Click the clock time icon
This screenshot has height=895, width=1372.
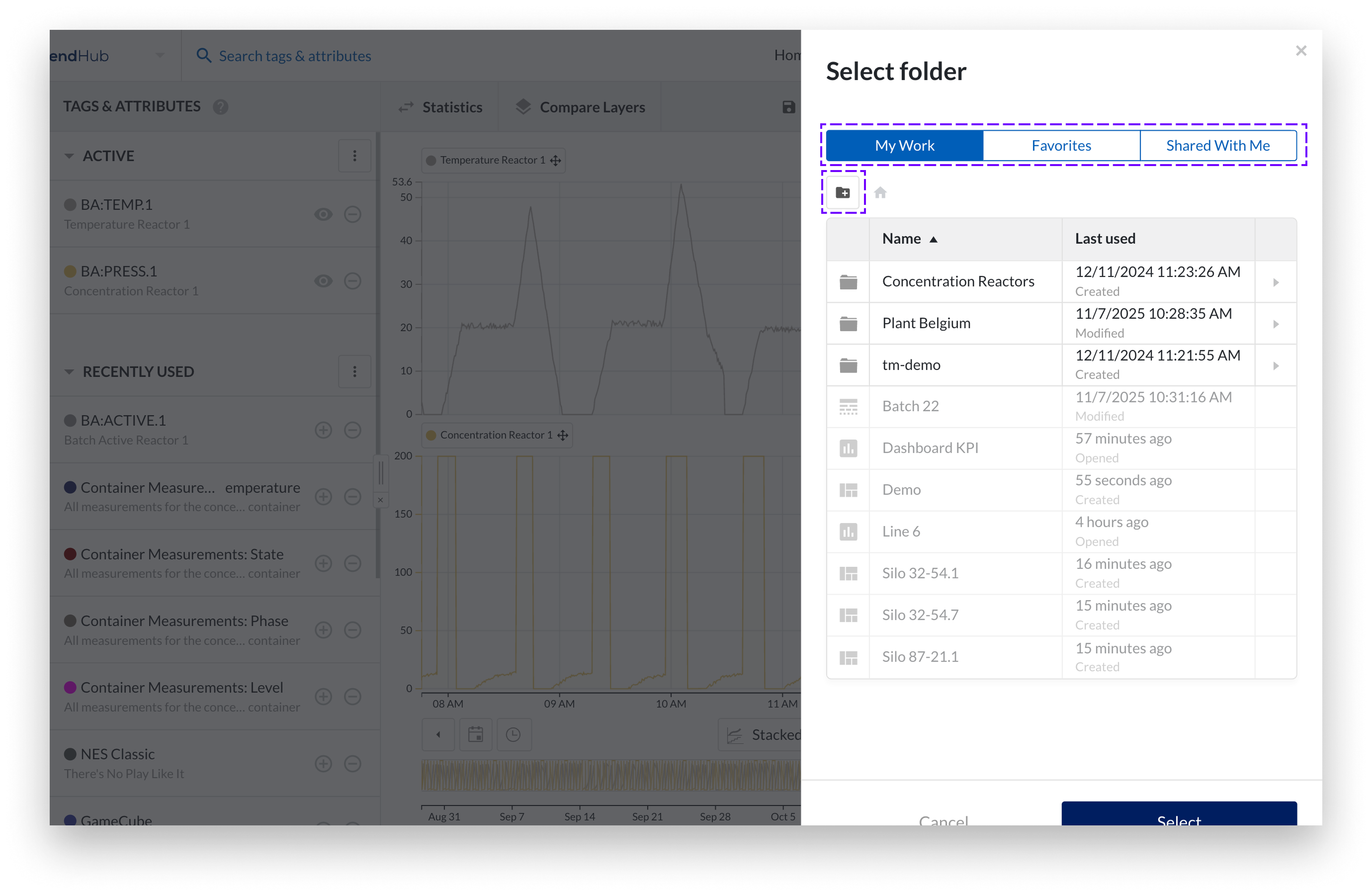click(x=513, y=734)
